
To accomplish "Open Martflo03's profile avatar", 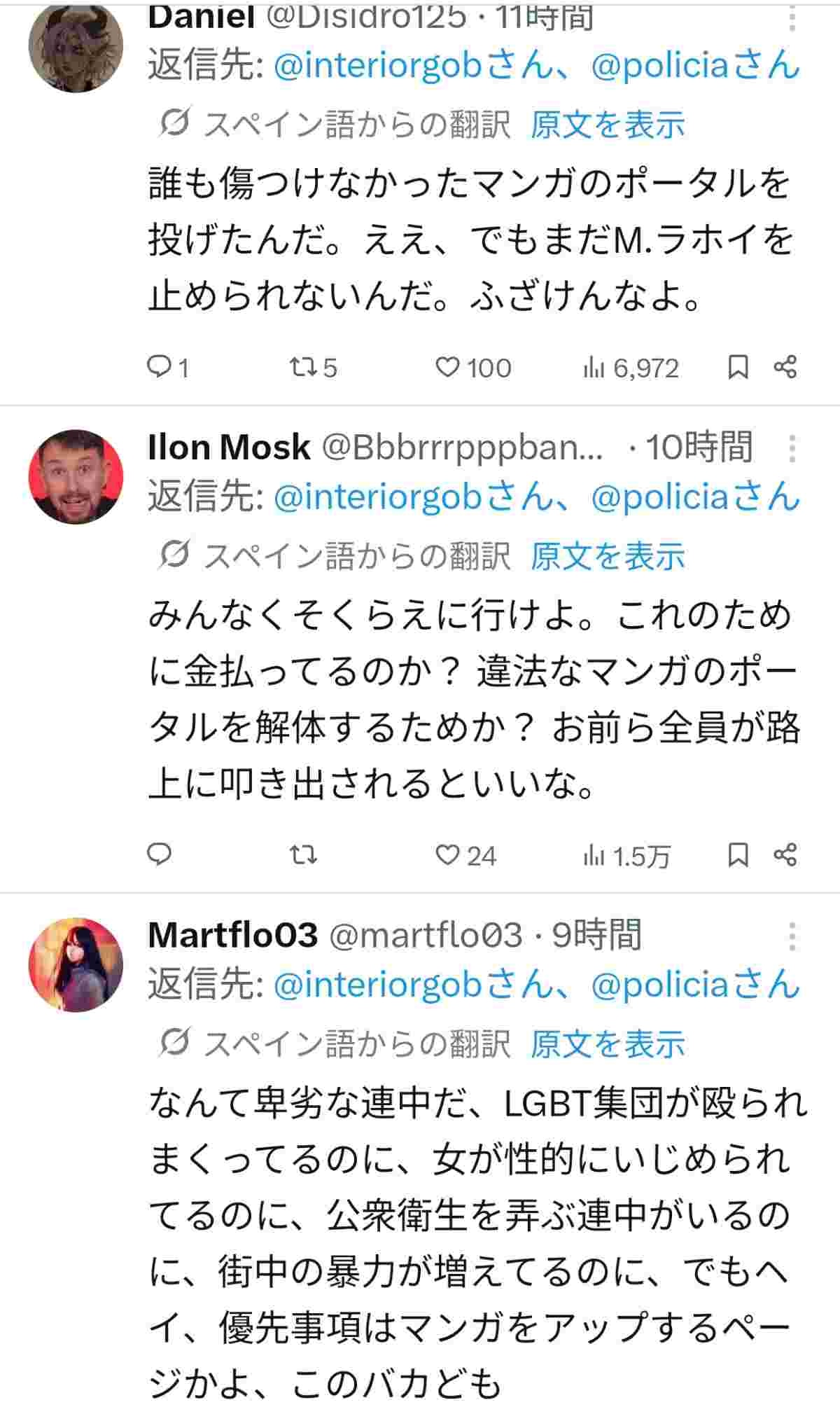I will point(76,964).
